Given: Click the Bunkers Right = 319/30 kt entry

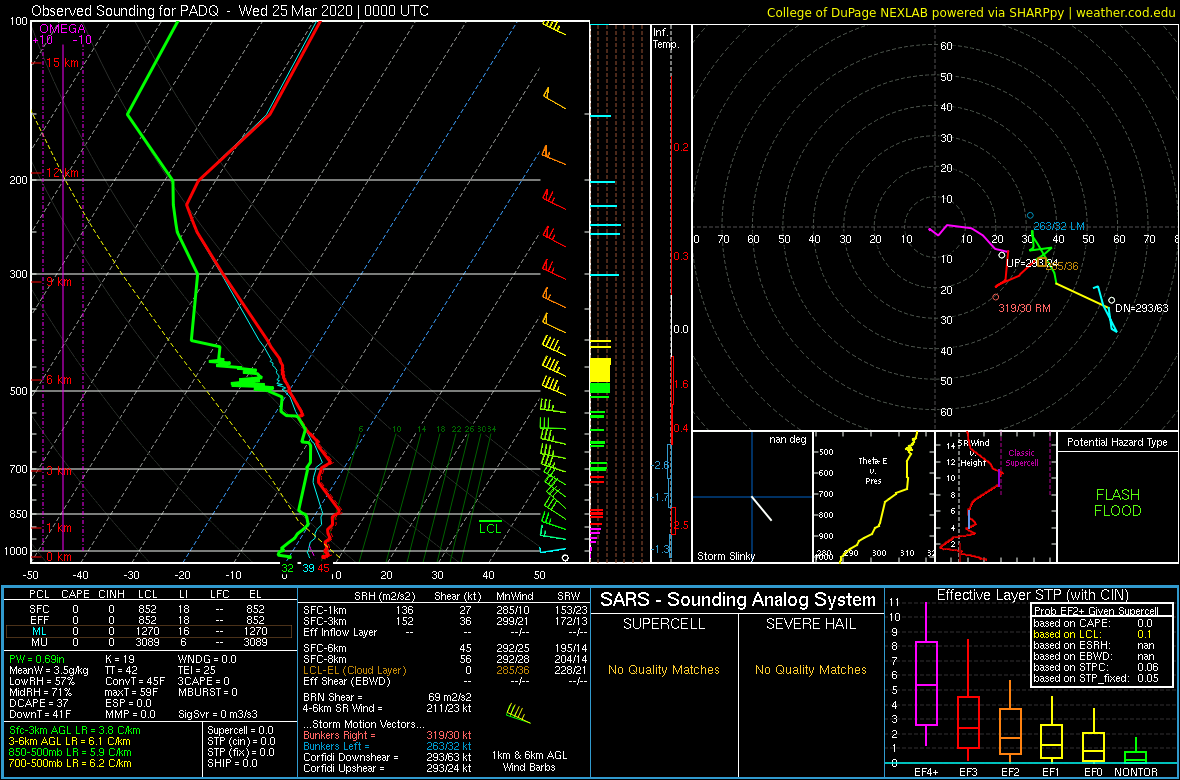Looking at the screenshot, I should tap(387, 736).
